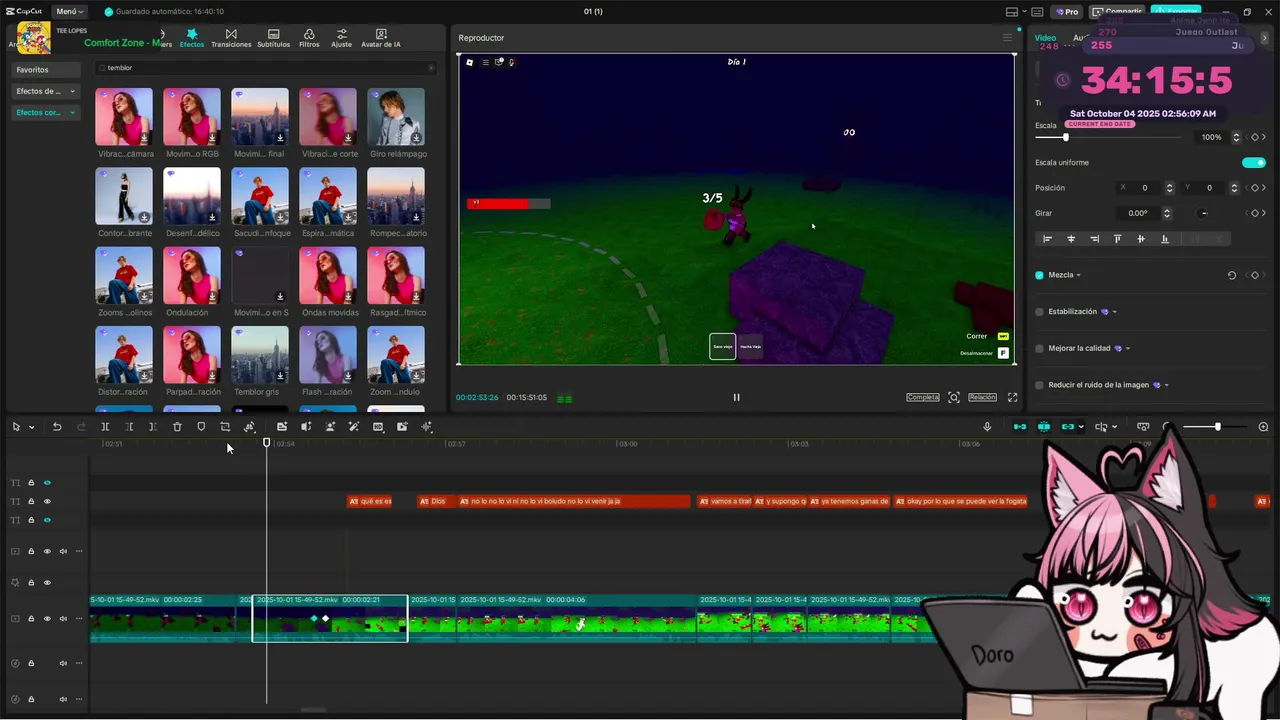The height and width of the screenshot is (720, 1280).
Task: Toggle visibility eye of the effects track
Action: coord(47,582)
